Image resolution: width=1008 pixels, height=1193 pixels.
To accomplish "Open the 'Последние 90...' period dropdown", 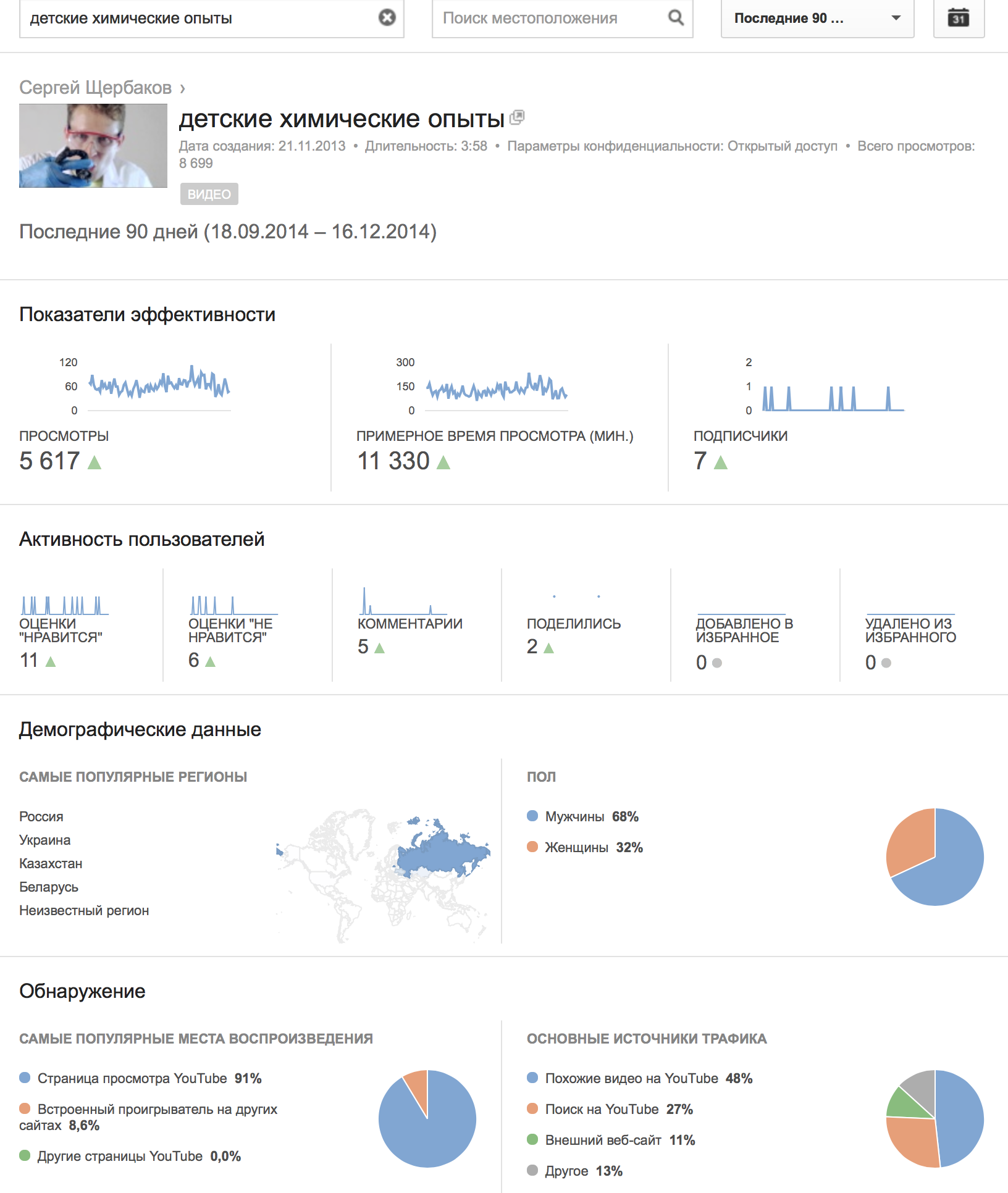I will [817, 18].
